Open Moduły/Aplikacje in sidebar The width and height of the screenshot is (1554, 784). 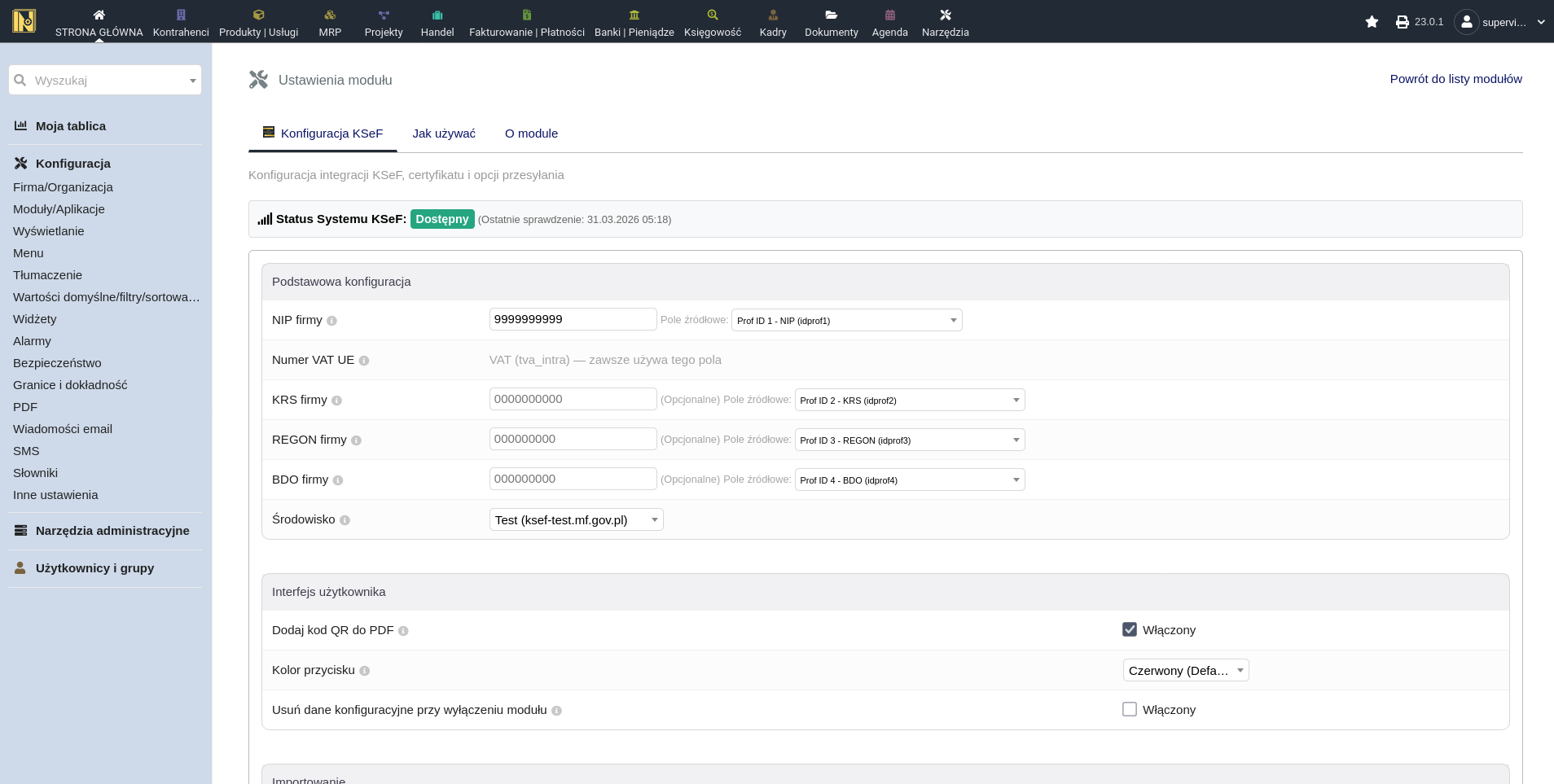pyautogui.click(x=59, y=209)
